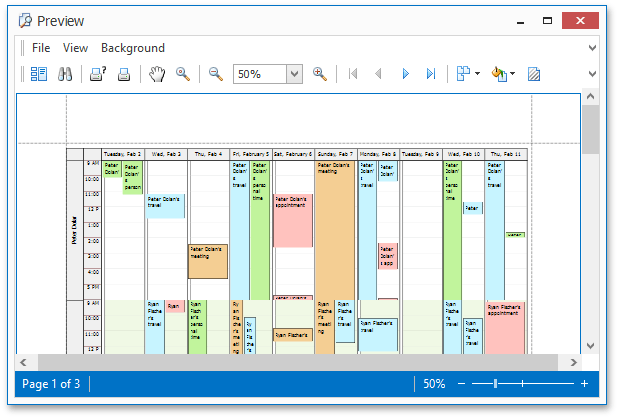620x420 pixels.
Task: Click the minus button beside zoom slider
Action: tap(461, 384)
